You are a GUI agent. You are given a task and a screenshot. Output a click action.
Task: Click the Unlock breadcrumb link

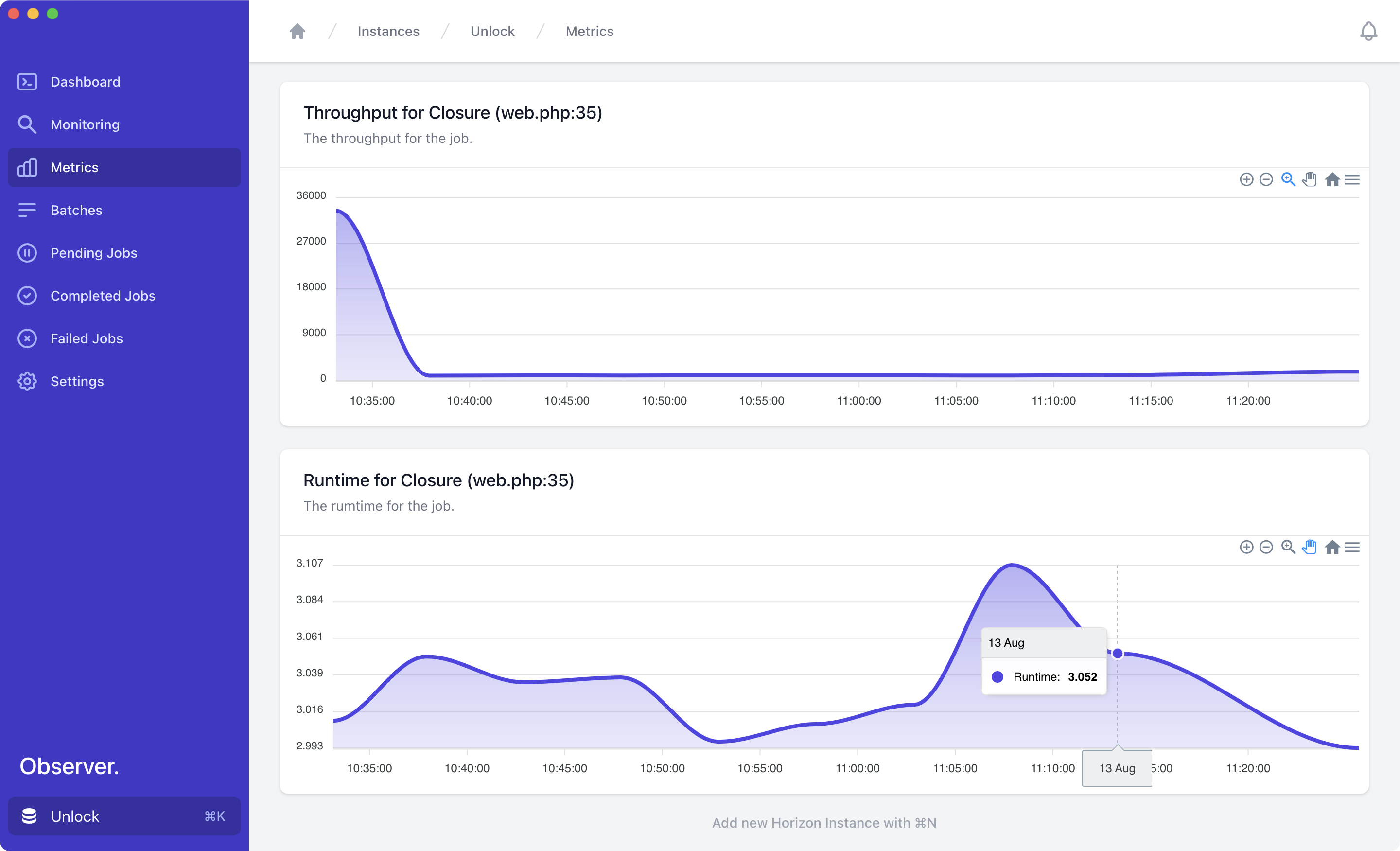click(x=492, y=31)
